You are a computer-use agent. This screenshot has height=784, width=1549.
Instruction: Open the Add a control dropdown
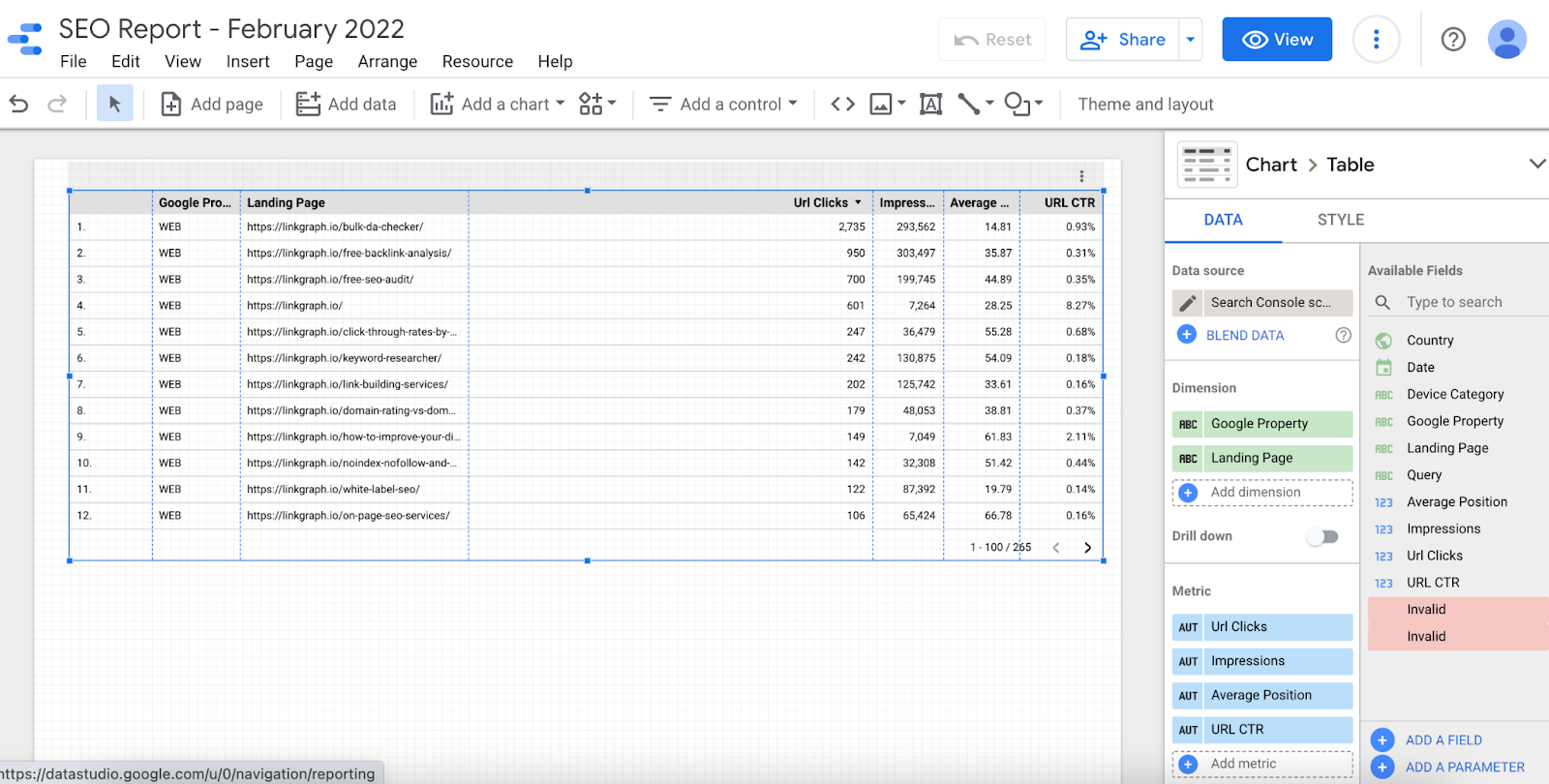(x=724, y=104)
